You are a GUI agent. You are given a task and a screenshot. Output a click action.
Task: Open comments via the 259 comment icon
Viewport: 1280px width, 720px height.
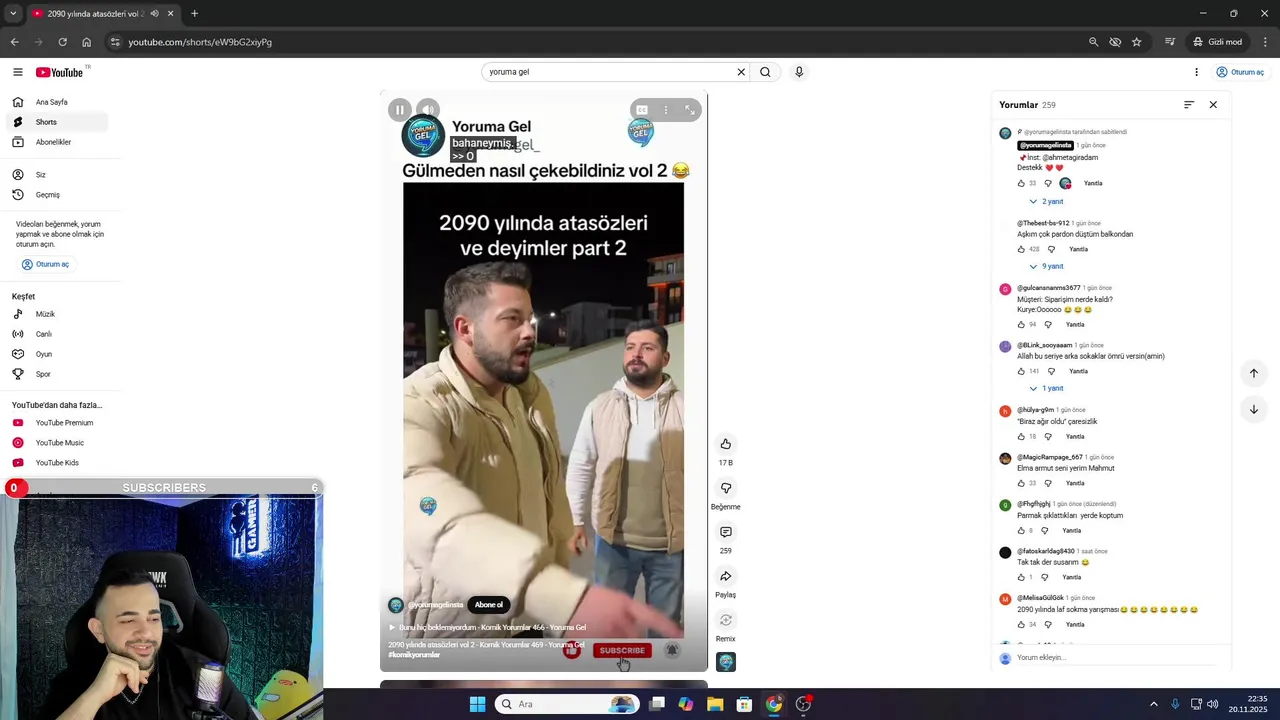(726, 532)
